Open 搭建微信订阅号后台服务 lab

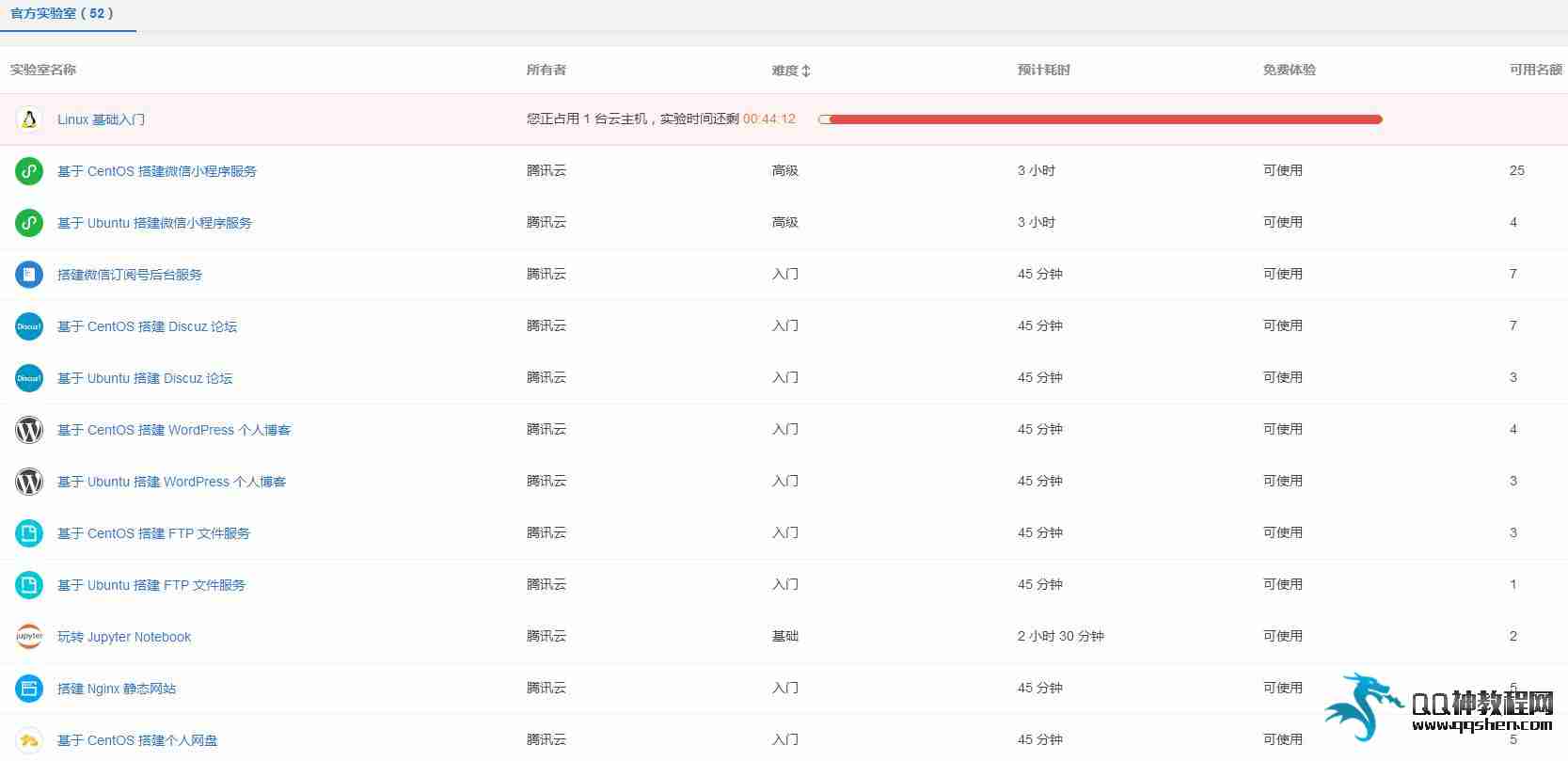pyautogui.click(x=130, y=275)
